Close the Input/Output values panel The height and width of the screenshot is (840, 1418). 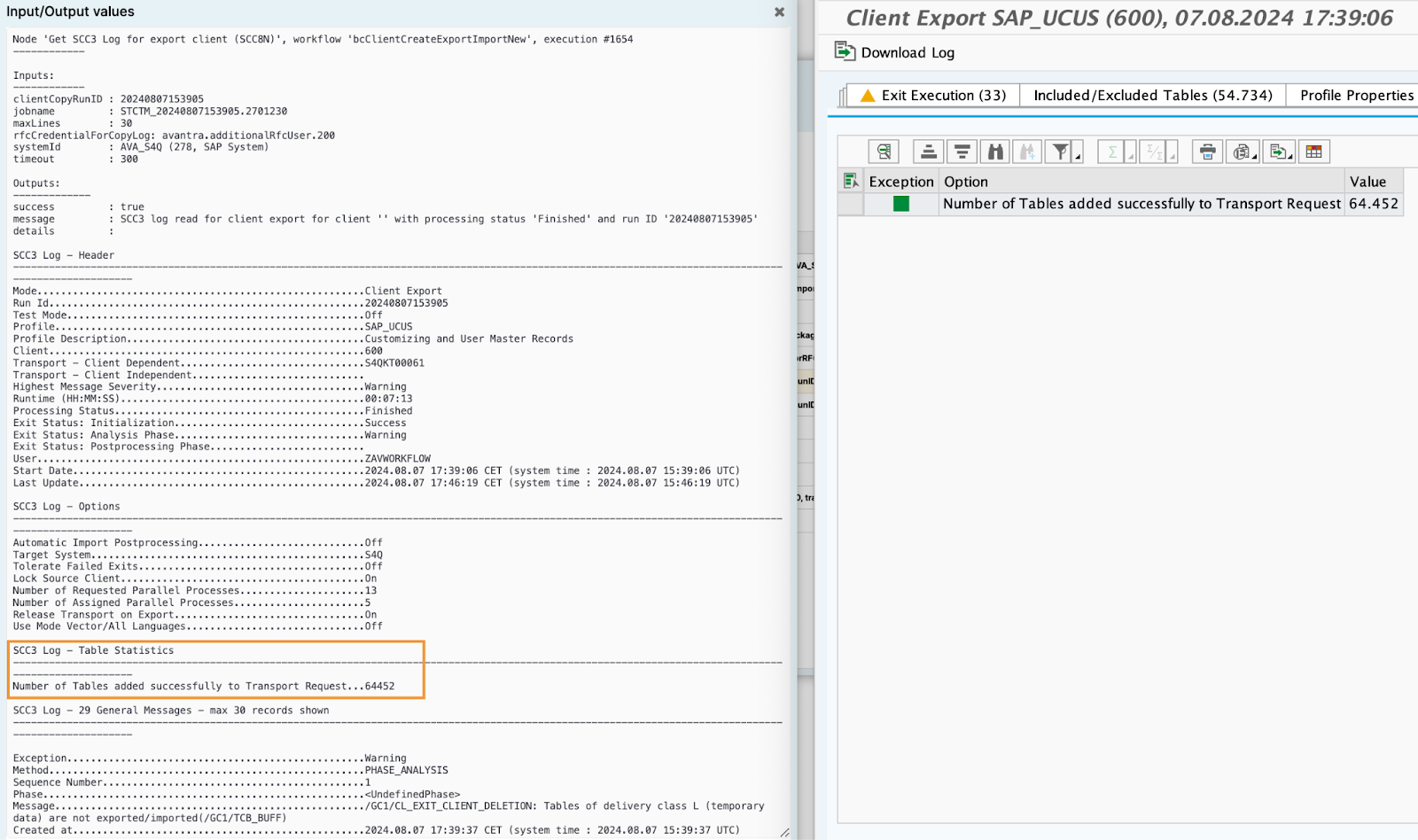pos(779,12)
